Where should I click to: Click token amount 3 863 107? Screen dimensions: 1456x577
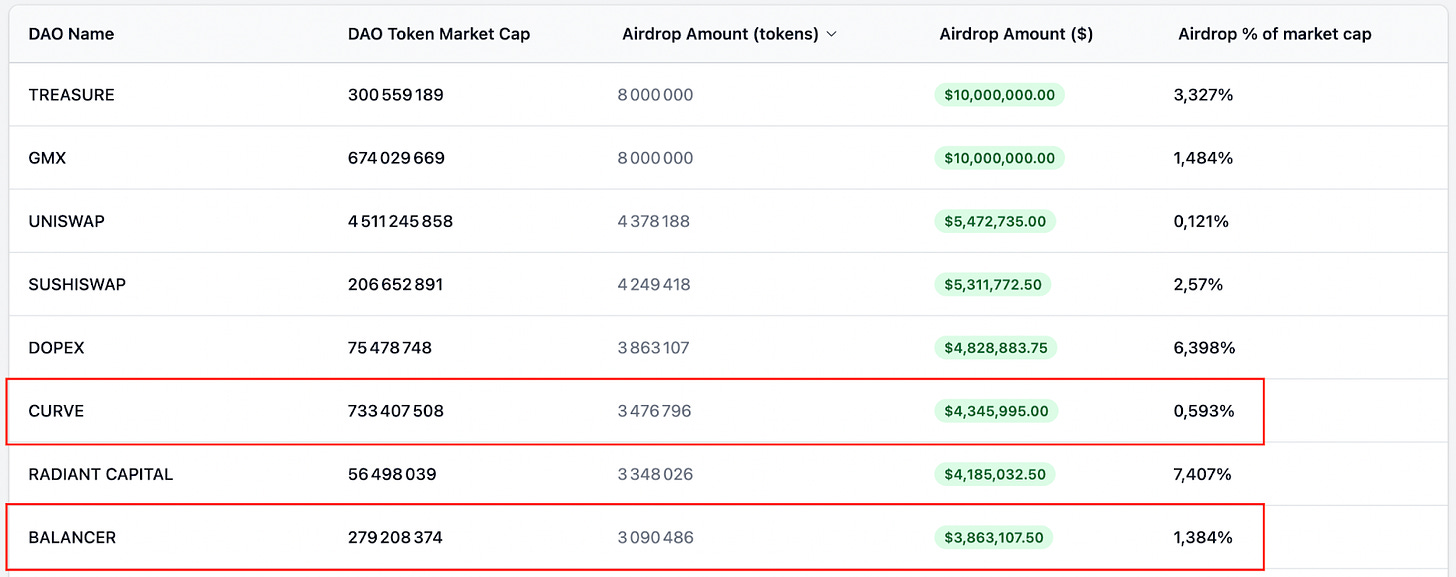pyautogui.click(x=654, y=348)
